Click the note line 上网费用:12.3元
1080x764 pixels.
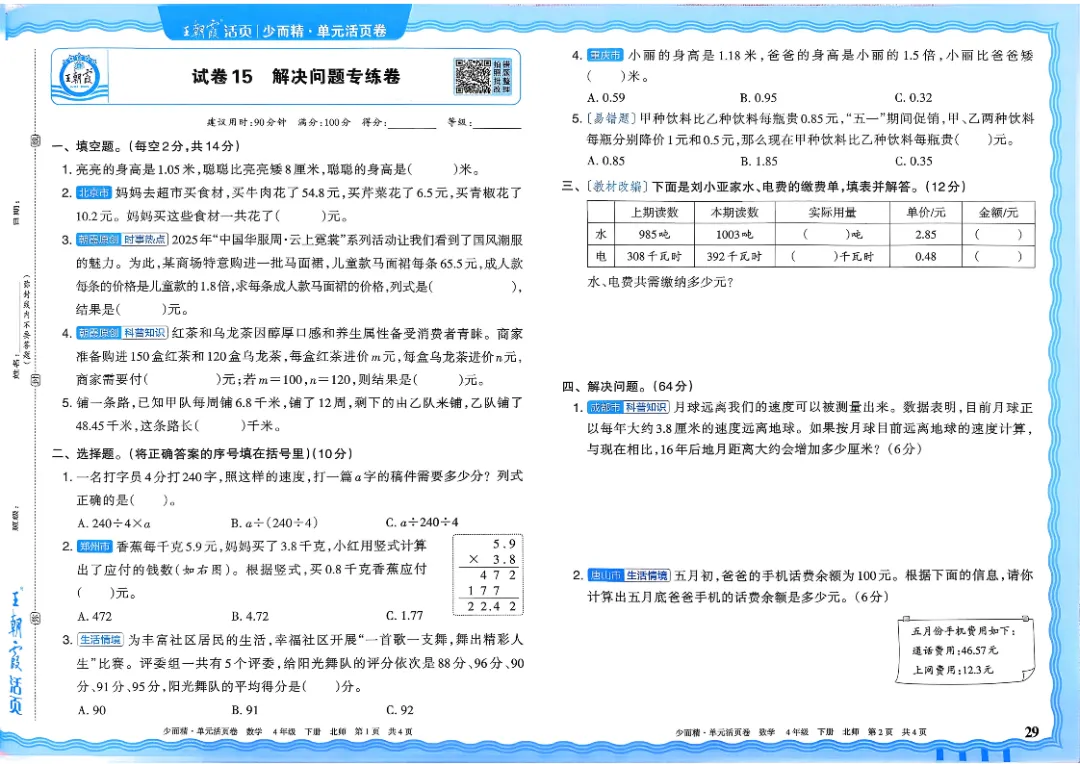(953, 670)
